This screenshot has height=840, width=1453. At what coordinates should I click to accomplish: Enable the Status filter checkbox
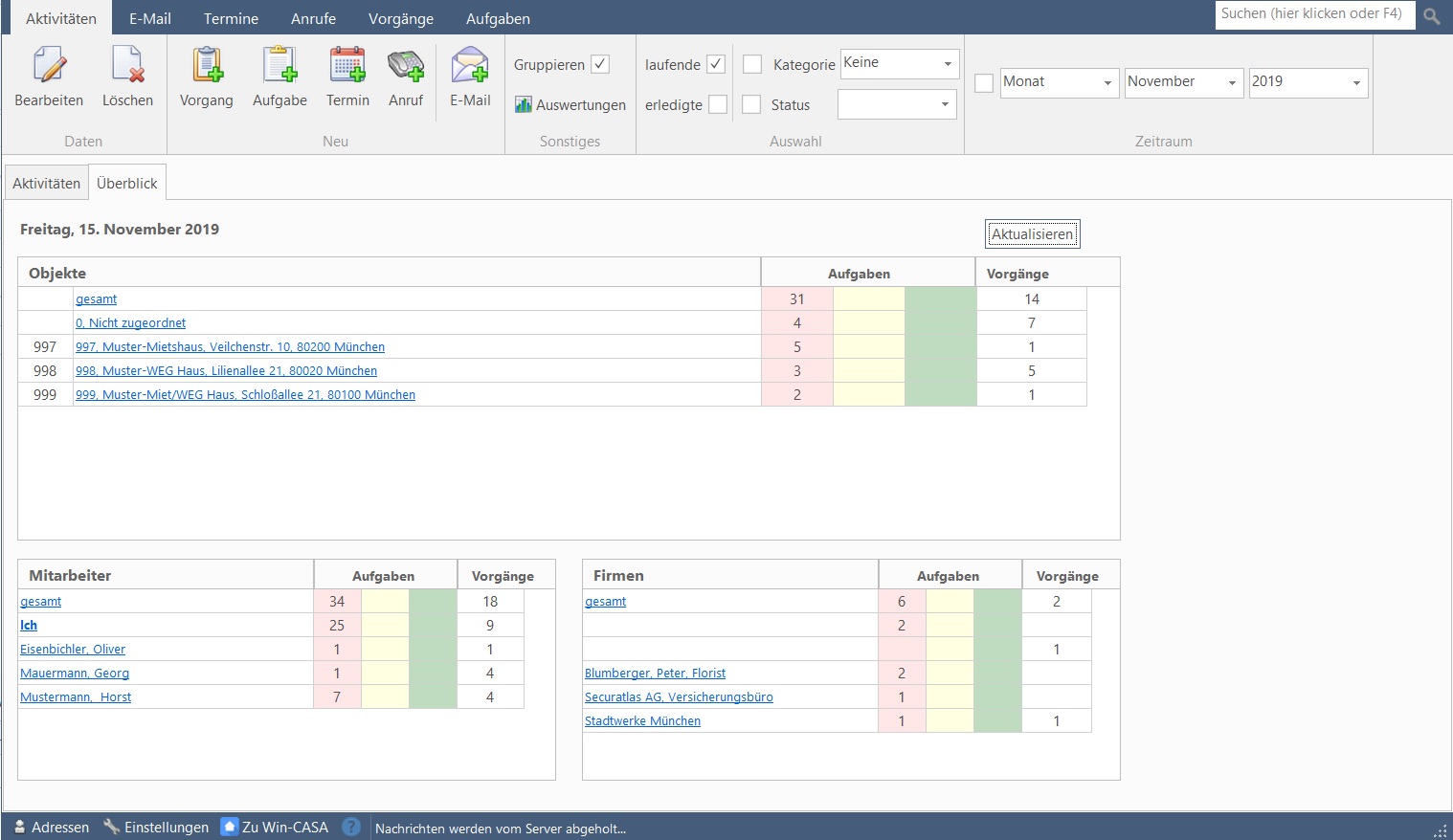752,104
